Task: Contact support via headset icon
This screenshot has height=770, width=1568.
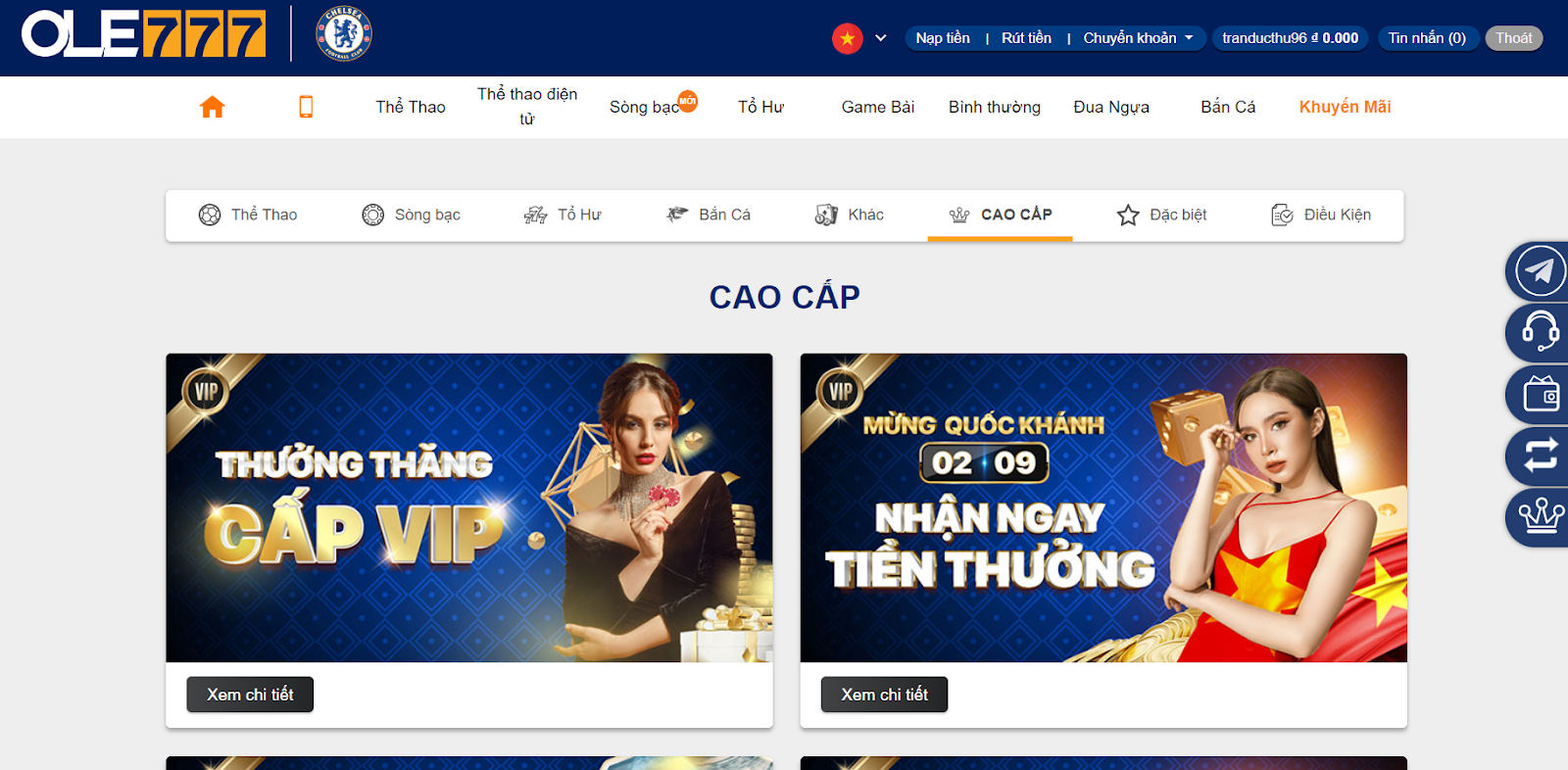Action: pyautogui.click(x=1539, y=333)
